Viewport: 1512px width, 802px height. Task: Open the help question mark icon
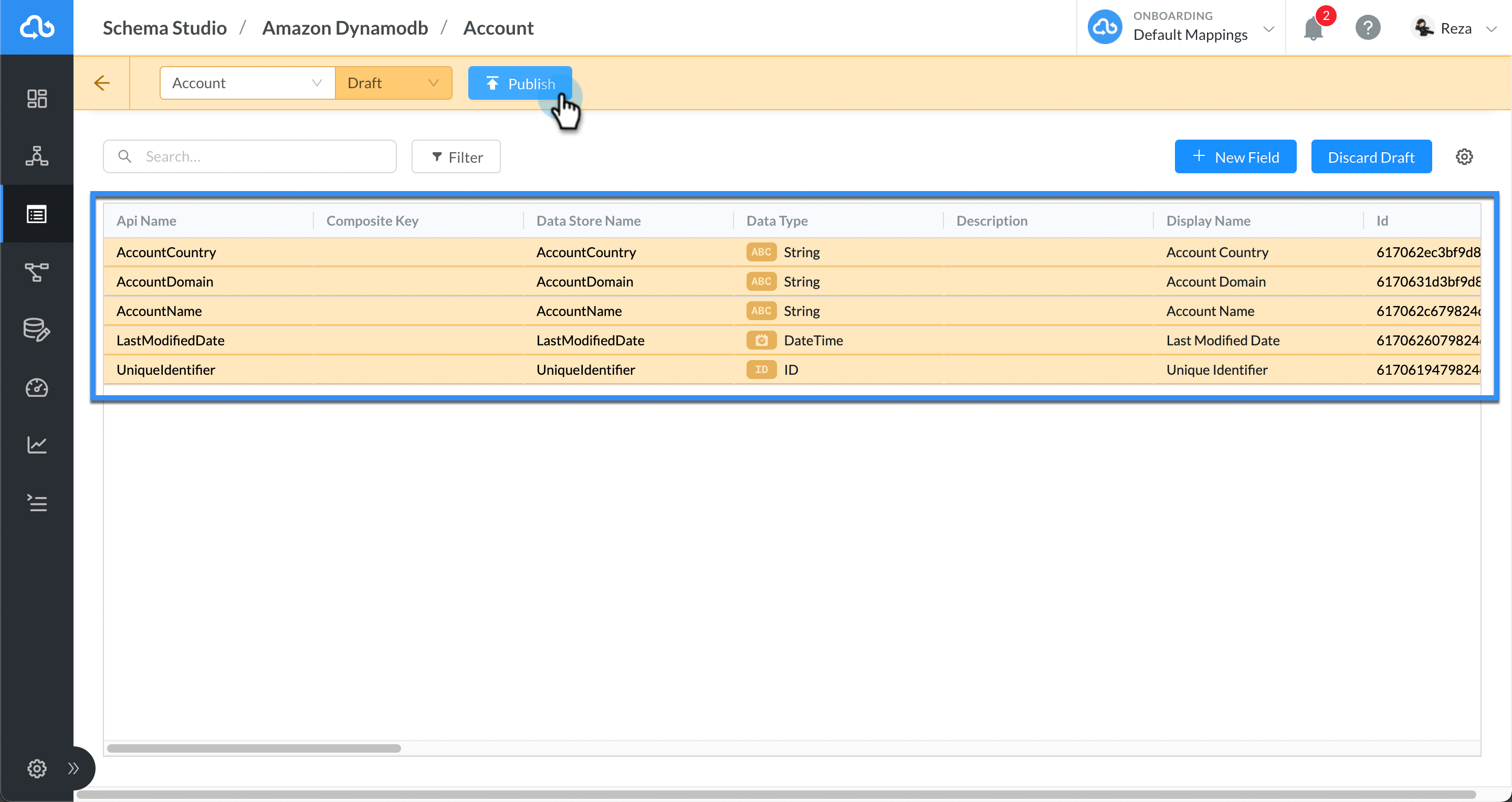pos(1368,28)
